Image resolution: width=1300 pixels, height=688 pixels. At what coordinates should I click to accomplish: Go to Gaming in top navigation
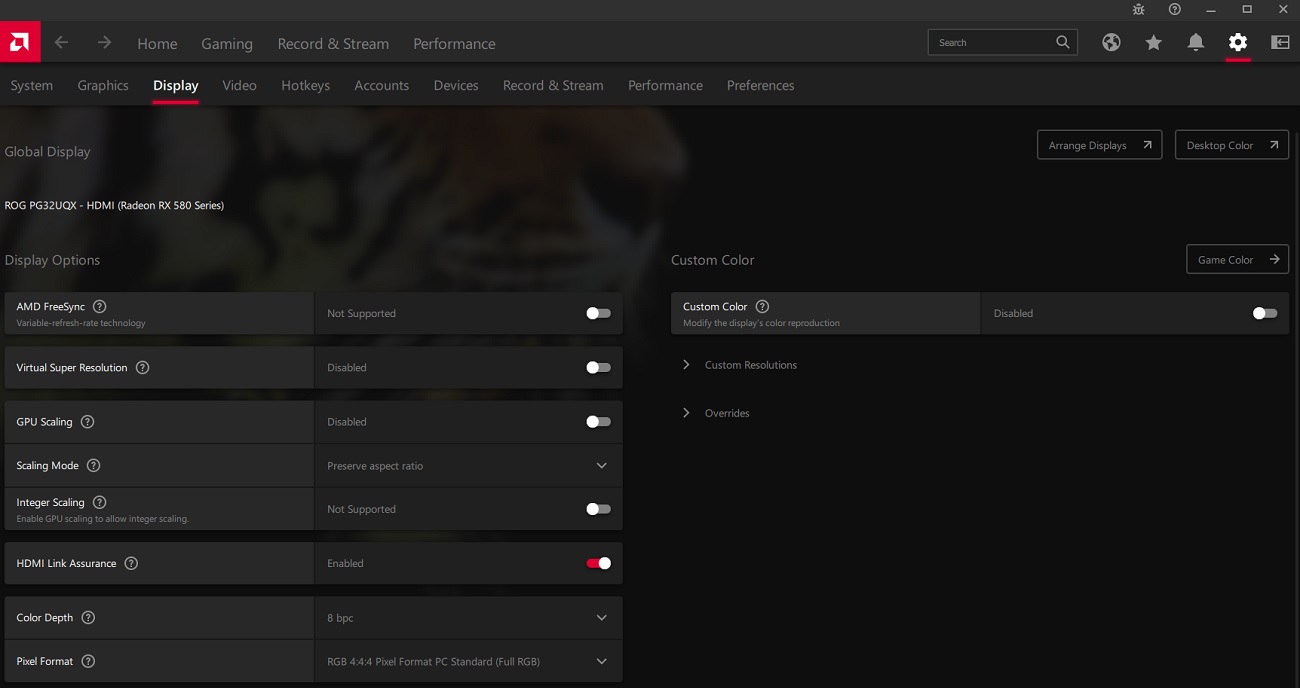coord(227,43)
